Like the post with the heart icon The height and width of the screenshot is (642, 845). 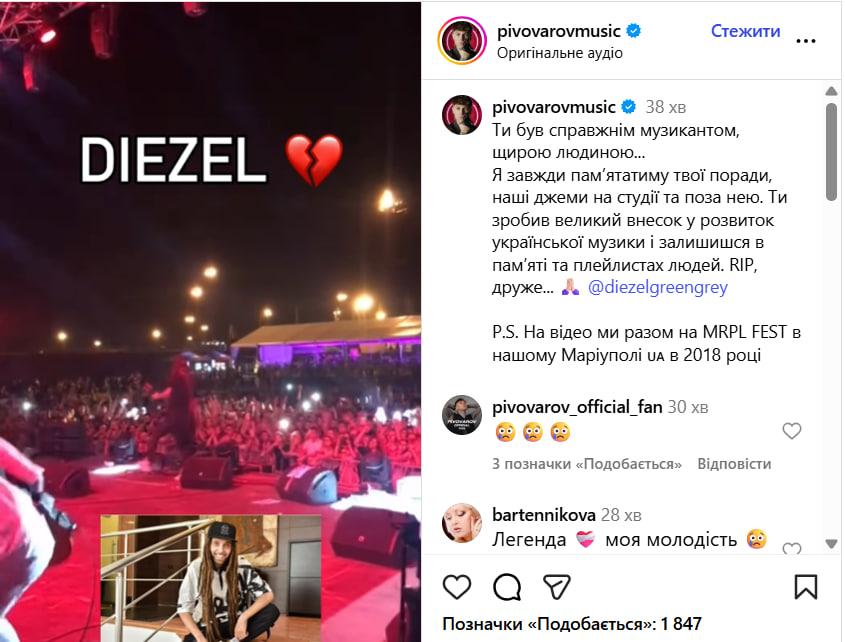point(456,586)
